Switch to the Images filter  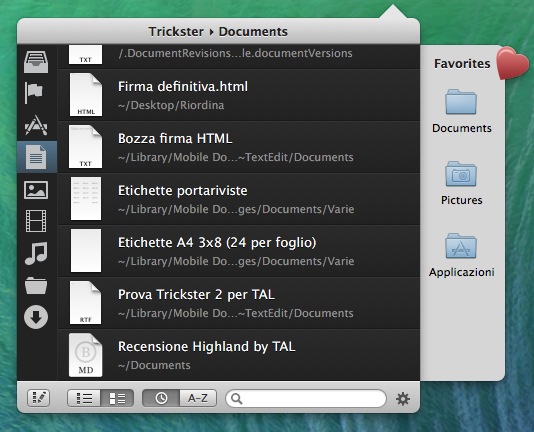click(36, 190)
